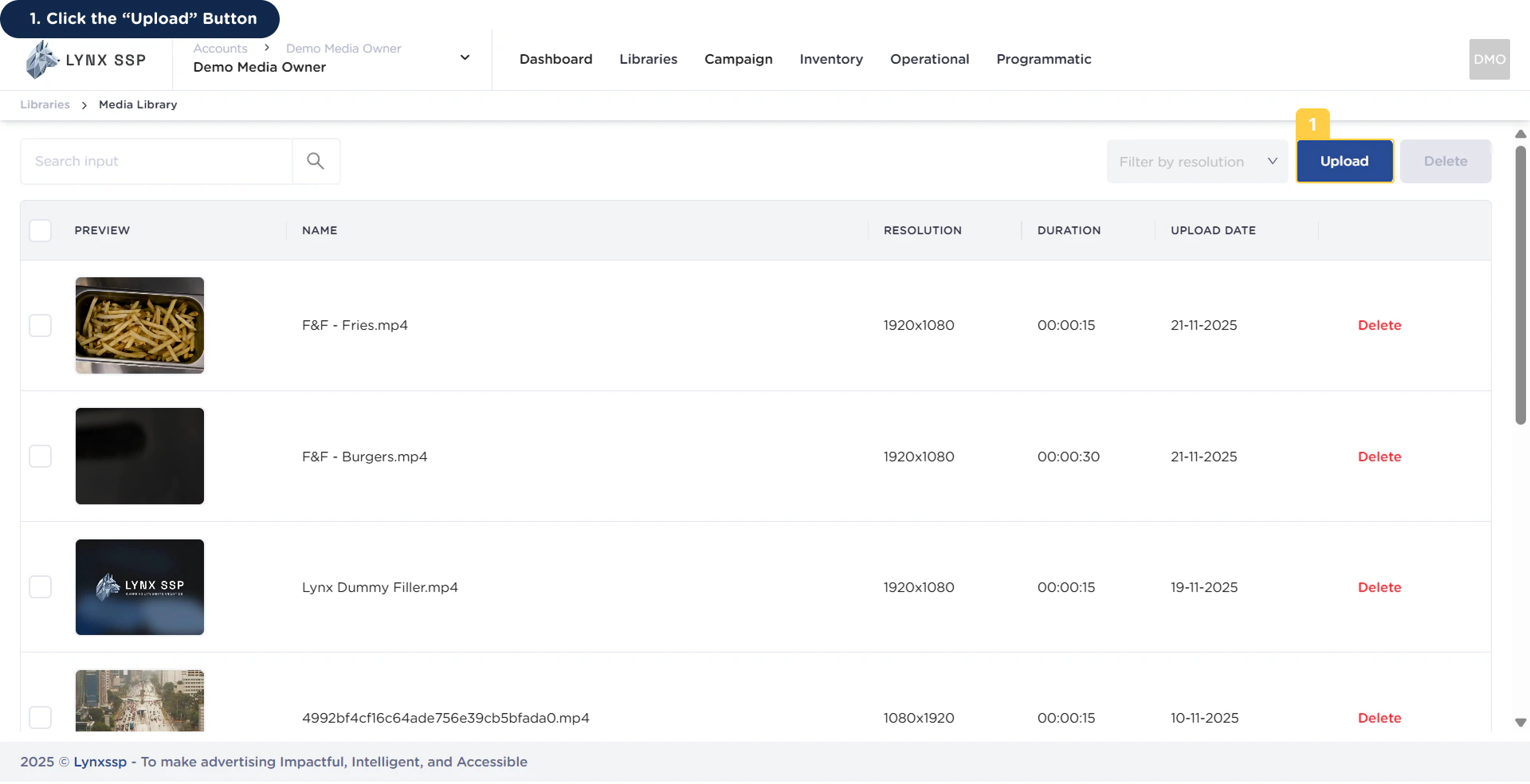Follow the Lynxssp link in the footer
Image resolution: width=1530 pixels, height=784 pixels.
tap(100, 762)
